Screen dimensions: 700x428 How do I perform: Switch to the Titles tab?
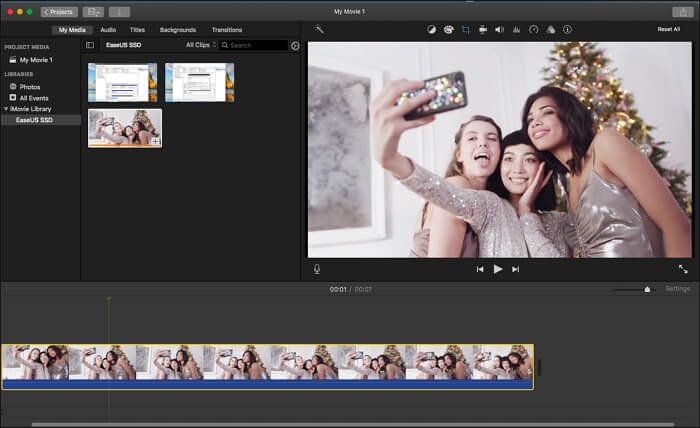(x=137, y=30)
